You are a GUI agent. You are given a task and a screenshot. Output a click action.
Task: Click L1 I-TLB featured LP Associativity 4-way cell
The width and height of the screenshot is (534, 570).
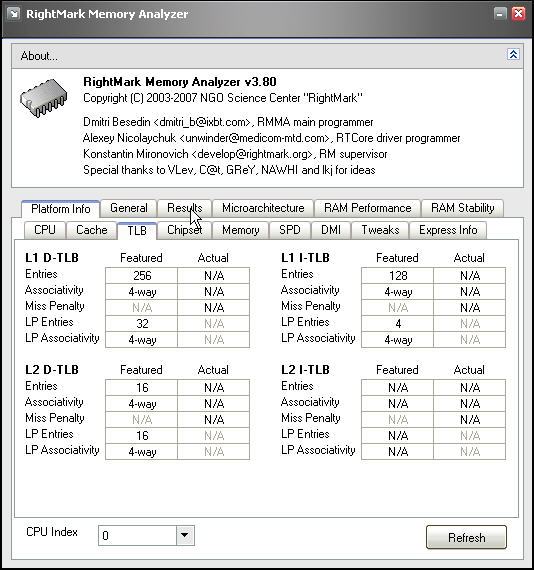[398, 340]
